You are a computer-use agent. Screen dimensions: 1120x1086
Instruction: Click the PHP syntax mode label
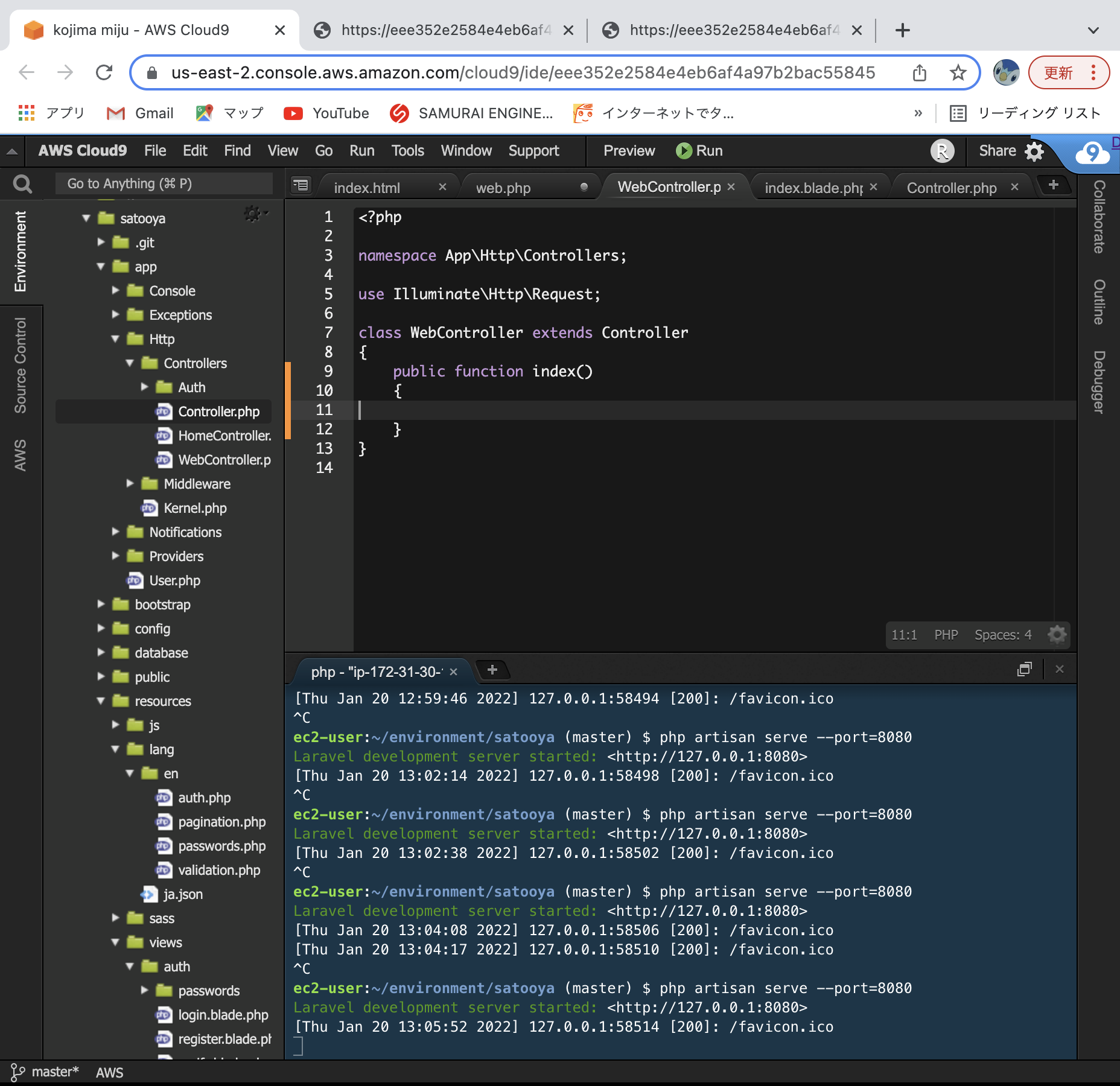946,635
